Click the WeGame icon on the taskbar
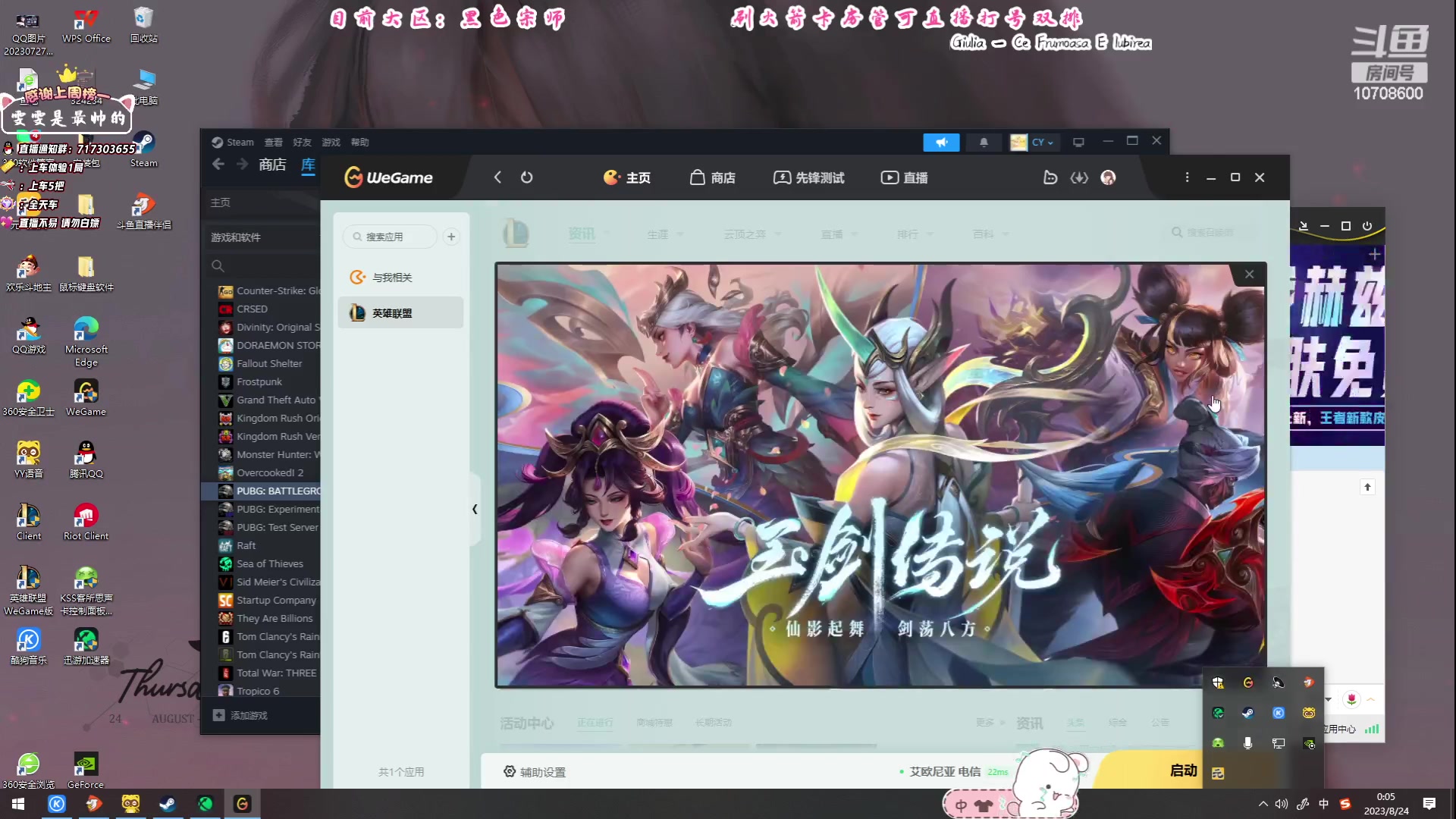1456x819 pixels. point(243,803)
